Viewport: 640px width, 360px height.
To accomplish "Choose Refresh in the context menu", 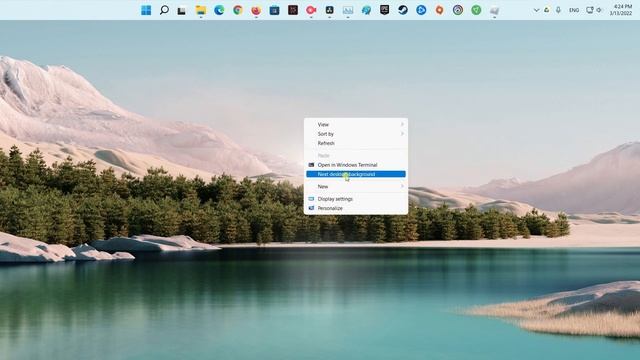I will 356,143.
